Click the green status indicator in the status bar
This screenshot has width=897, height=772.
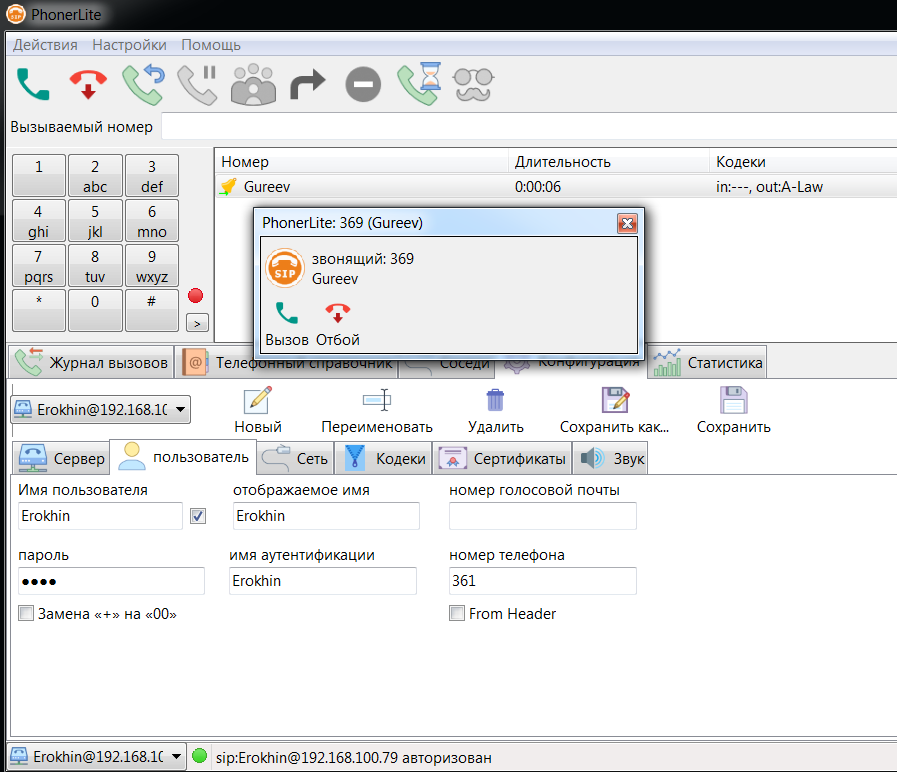200,756
